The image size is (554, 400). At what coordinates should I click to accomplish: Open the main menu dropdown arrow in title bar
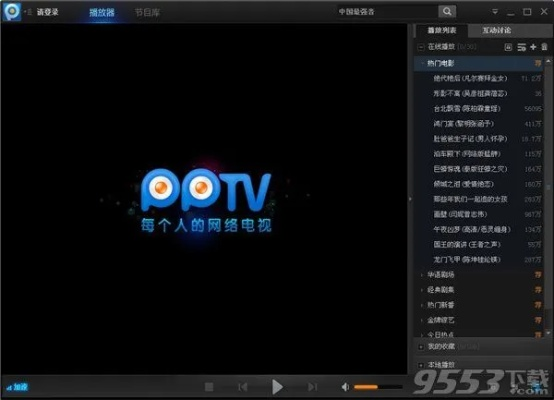click(x=495, y=12)
